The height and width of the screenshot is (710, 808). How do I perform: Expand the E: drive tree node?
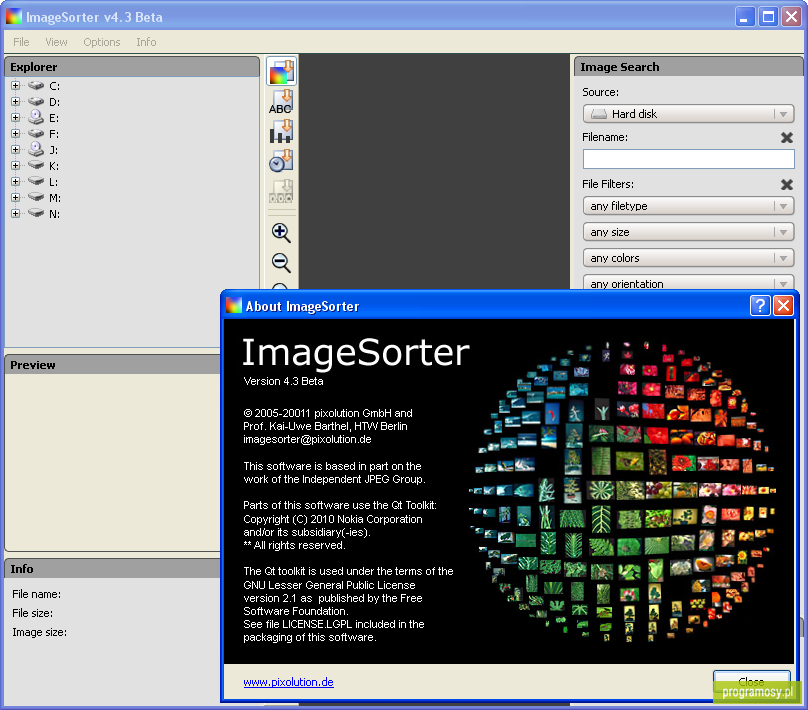(15, 117)
